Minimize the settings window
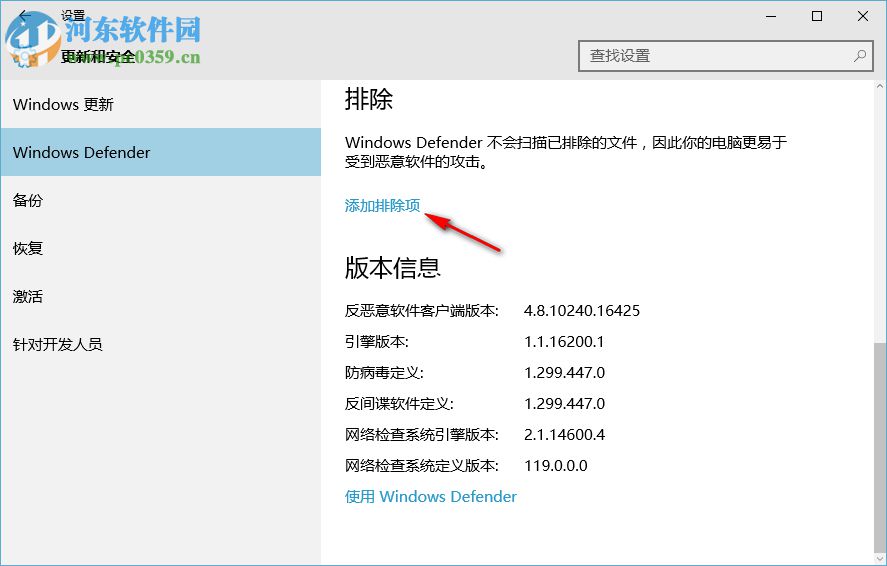This screenshot has width=887, height=566. [770, 16]
